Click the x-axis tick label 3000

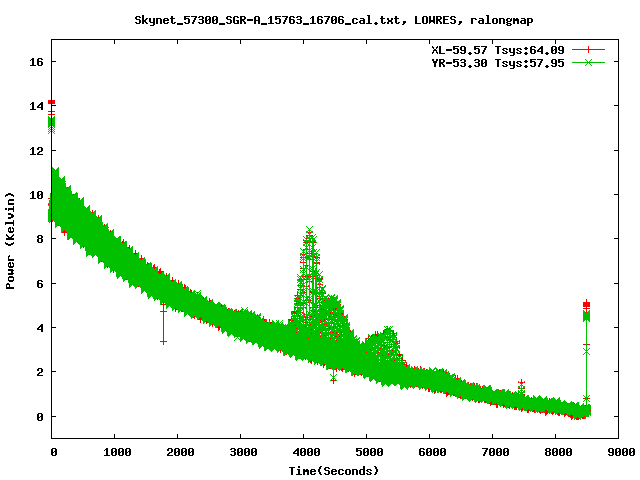pos(243,452)
